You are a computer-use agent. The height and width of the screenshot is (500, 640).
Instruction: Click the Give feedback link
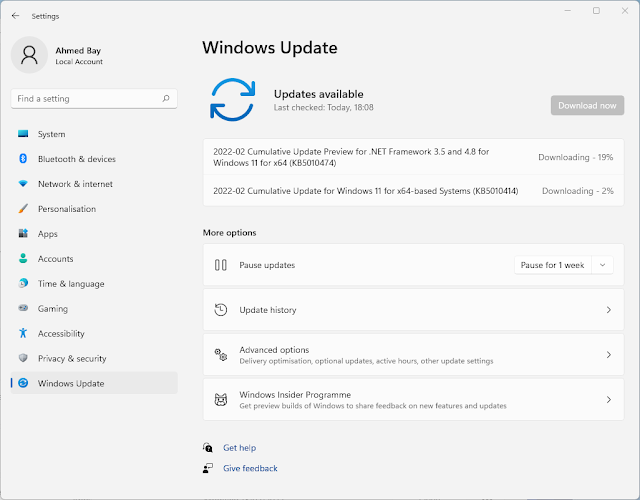[250, 468]
